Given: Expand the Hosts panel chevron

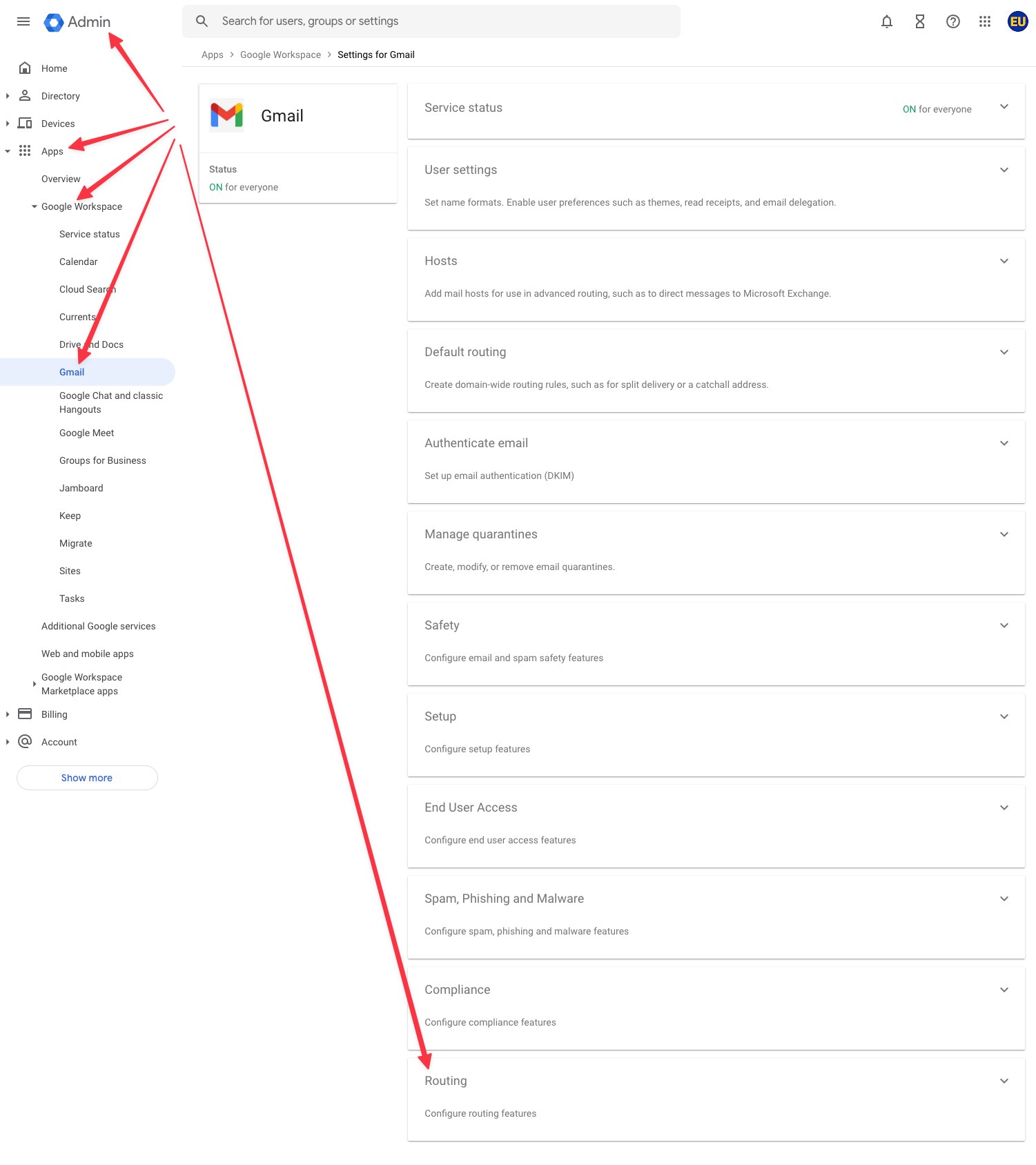Looking at the screenshot, I should (x=1004, y=261).
